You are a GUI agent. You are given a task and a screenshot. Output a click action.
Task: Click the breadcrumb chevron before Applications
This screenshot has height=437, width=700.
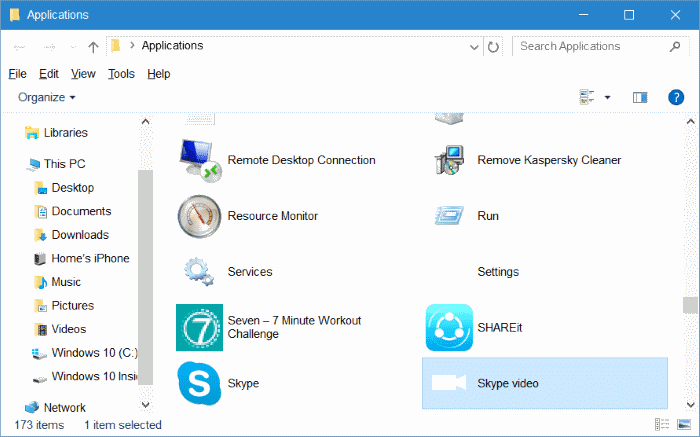[x=132, y=46]
